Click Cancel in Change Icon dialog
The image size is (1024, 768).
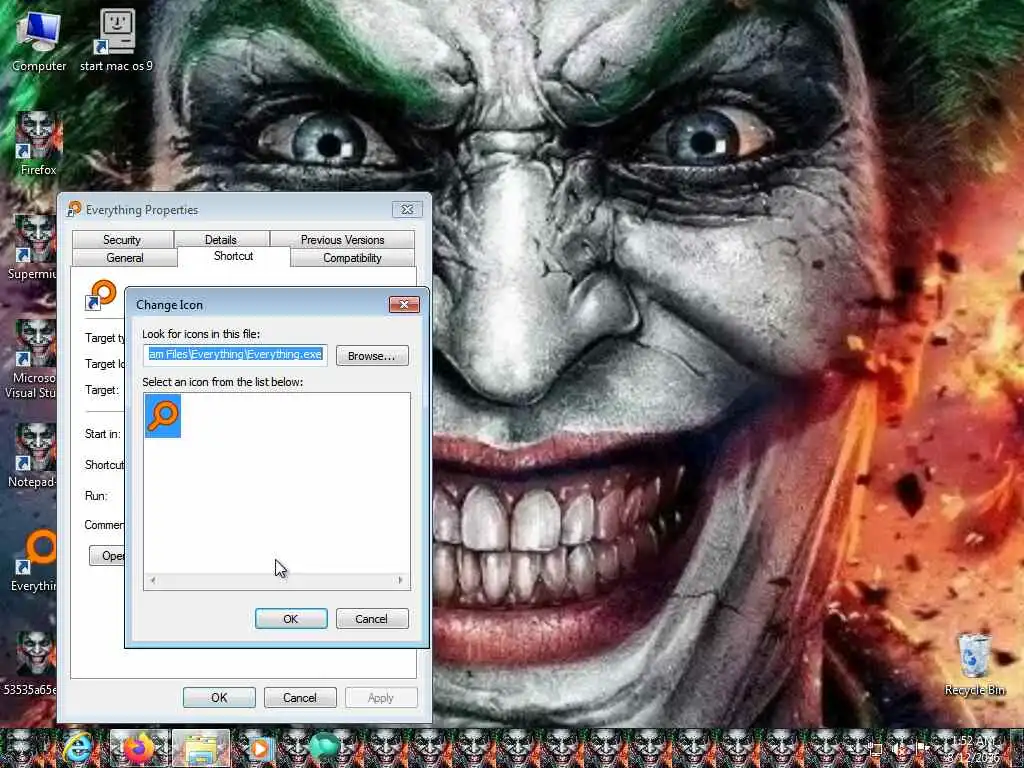pos(372,618)
